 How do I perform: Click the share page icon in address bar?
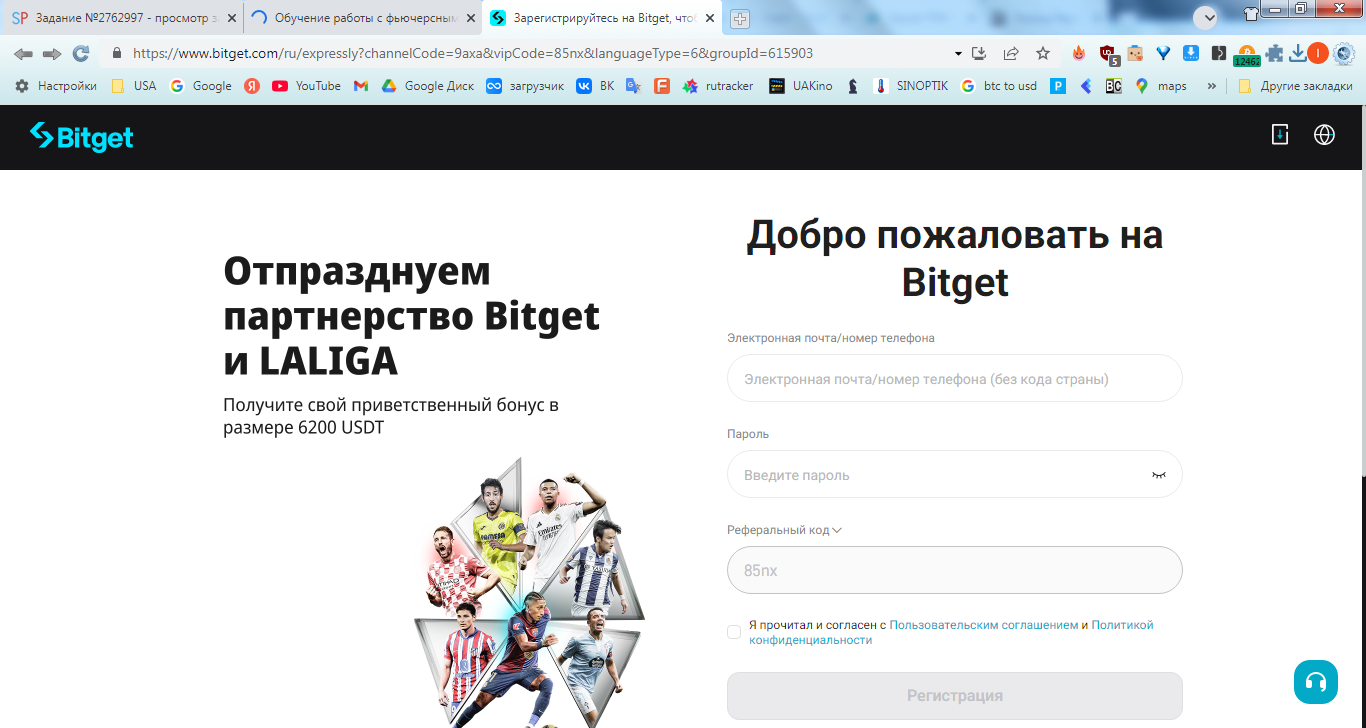[x=1011, y=54]
